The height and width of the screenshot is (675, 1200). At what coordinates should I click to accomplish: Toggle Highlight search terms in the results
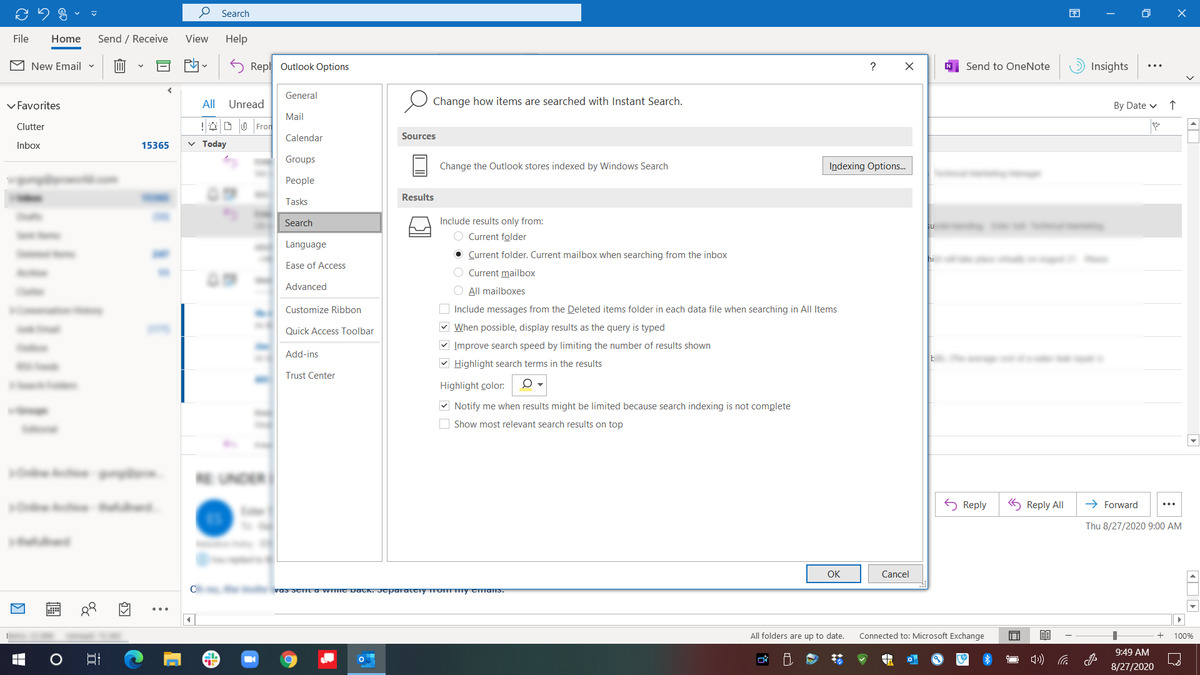click(445, 363)
